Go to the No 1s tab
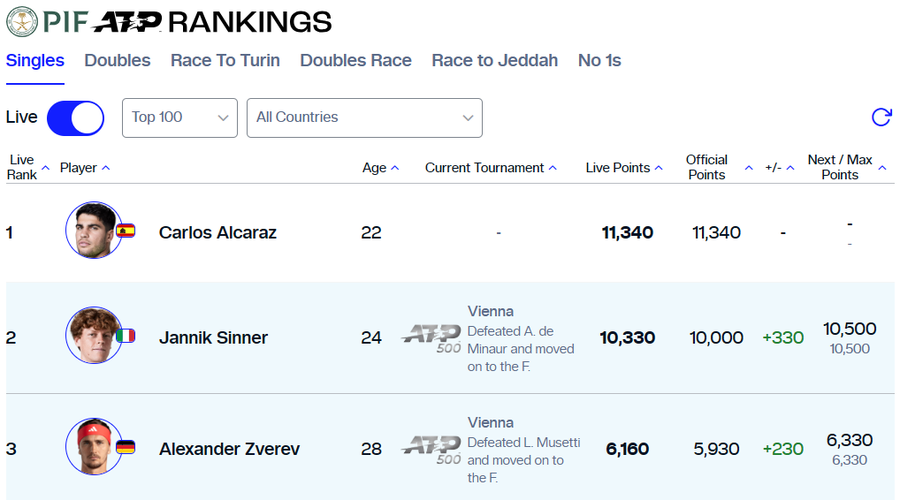900x500 pixels. 599,60
